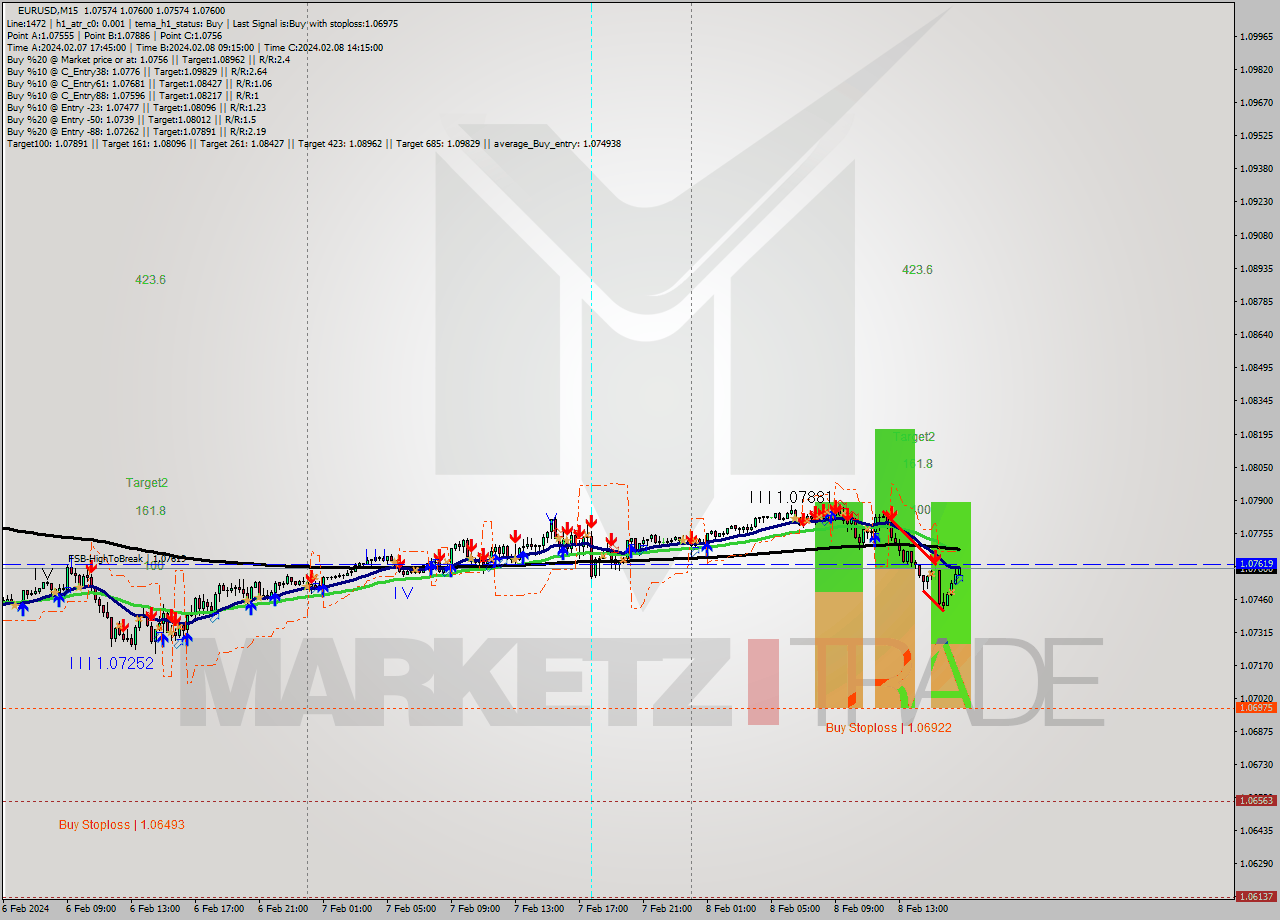Click price axis value 1.09525
The height and width of the screenshot is (920, 1280).
tap(1256, 135)
